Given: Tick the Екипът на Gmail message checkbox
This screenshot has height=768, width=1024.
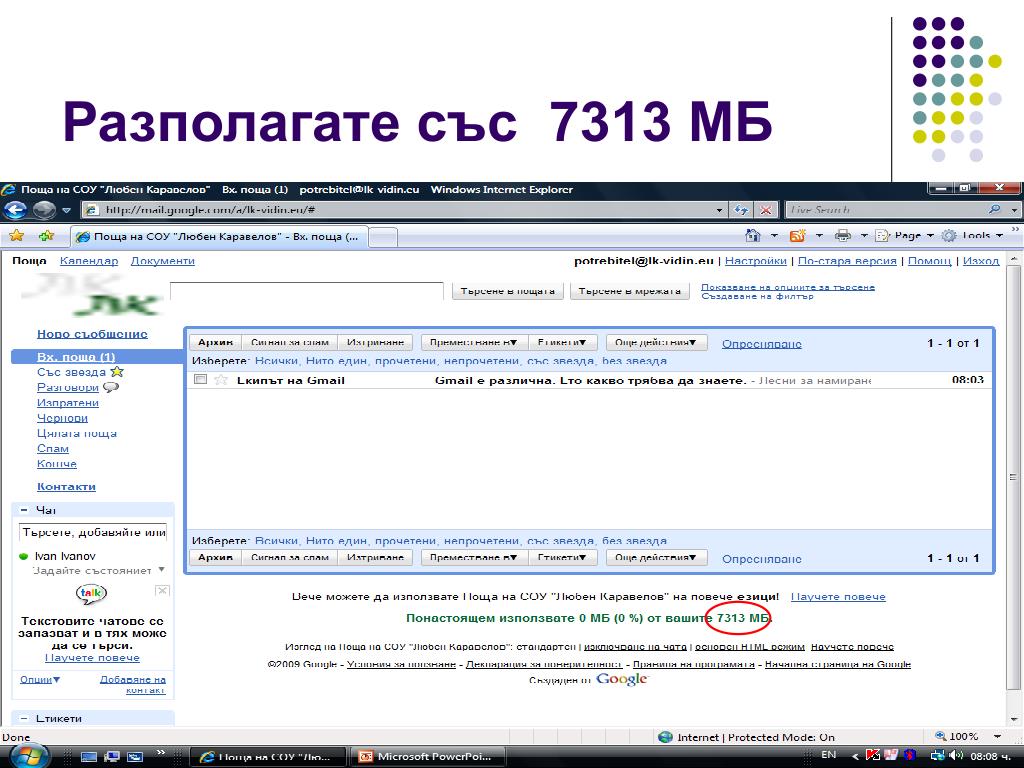Looking at the screenshot, I should (x=200, y=379).
